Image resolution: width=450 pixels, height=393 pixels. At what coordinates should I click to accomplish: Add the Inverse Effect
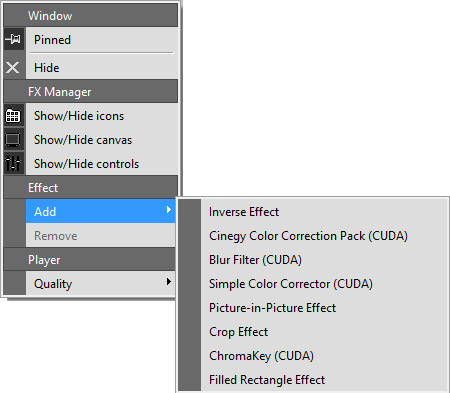point(324,212)
